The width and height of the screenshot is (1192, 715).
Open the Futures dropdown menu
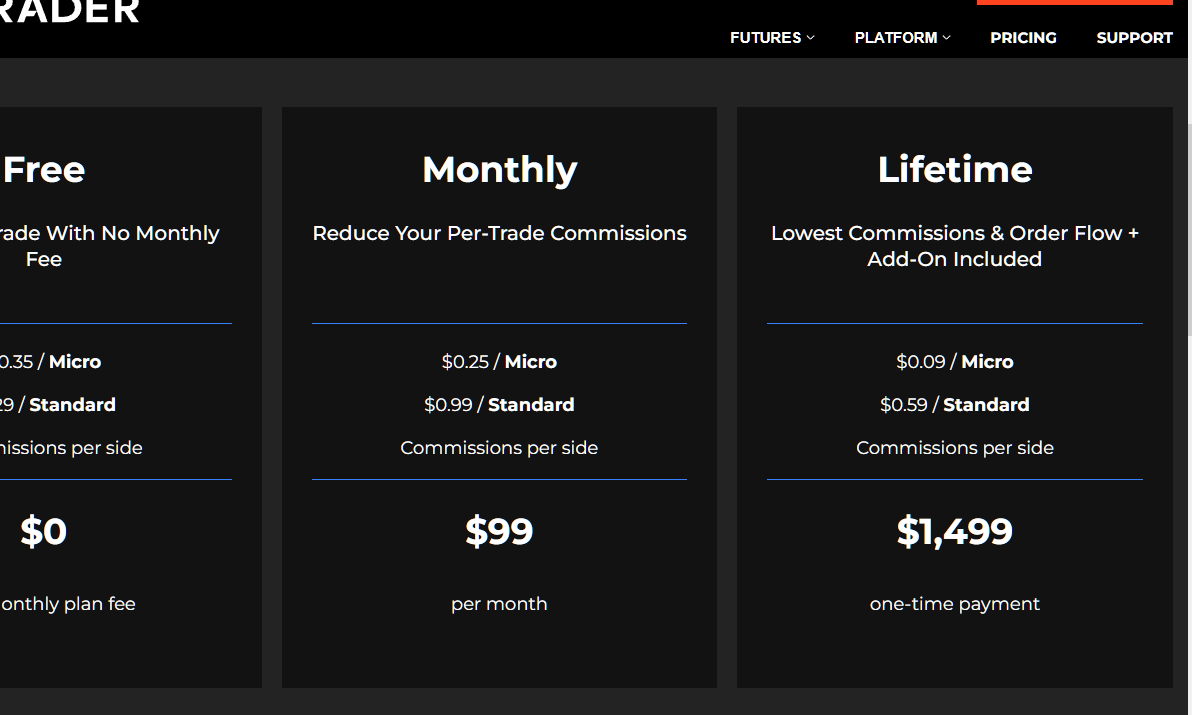[766, 38]
